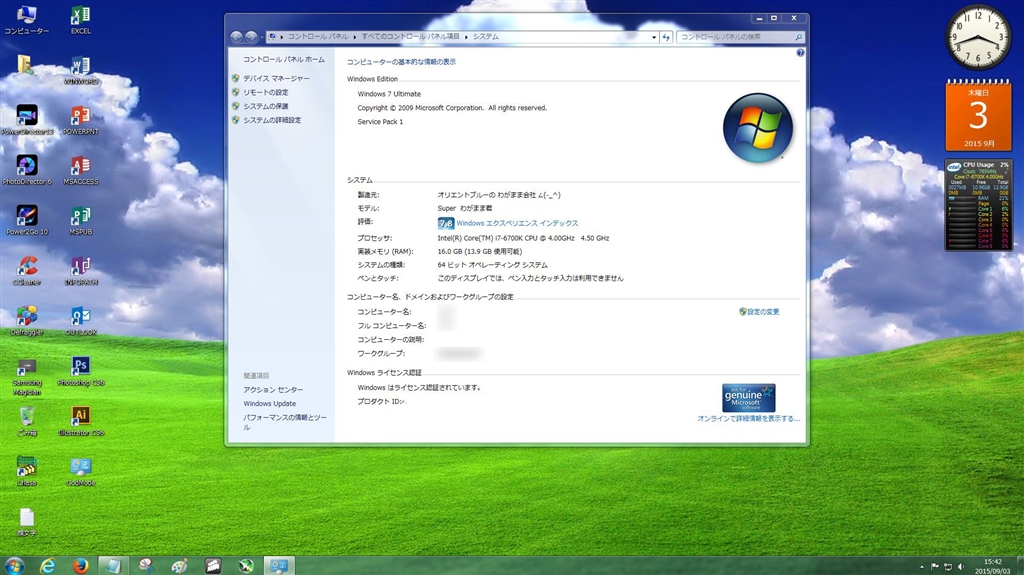Open the Windows Start orb
1024x575 pixels.
pyautogui.click(x=14, y=566)
